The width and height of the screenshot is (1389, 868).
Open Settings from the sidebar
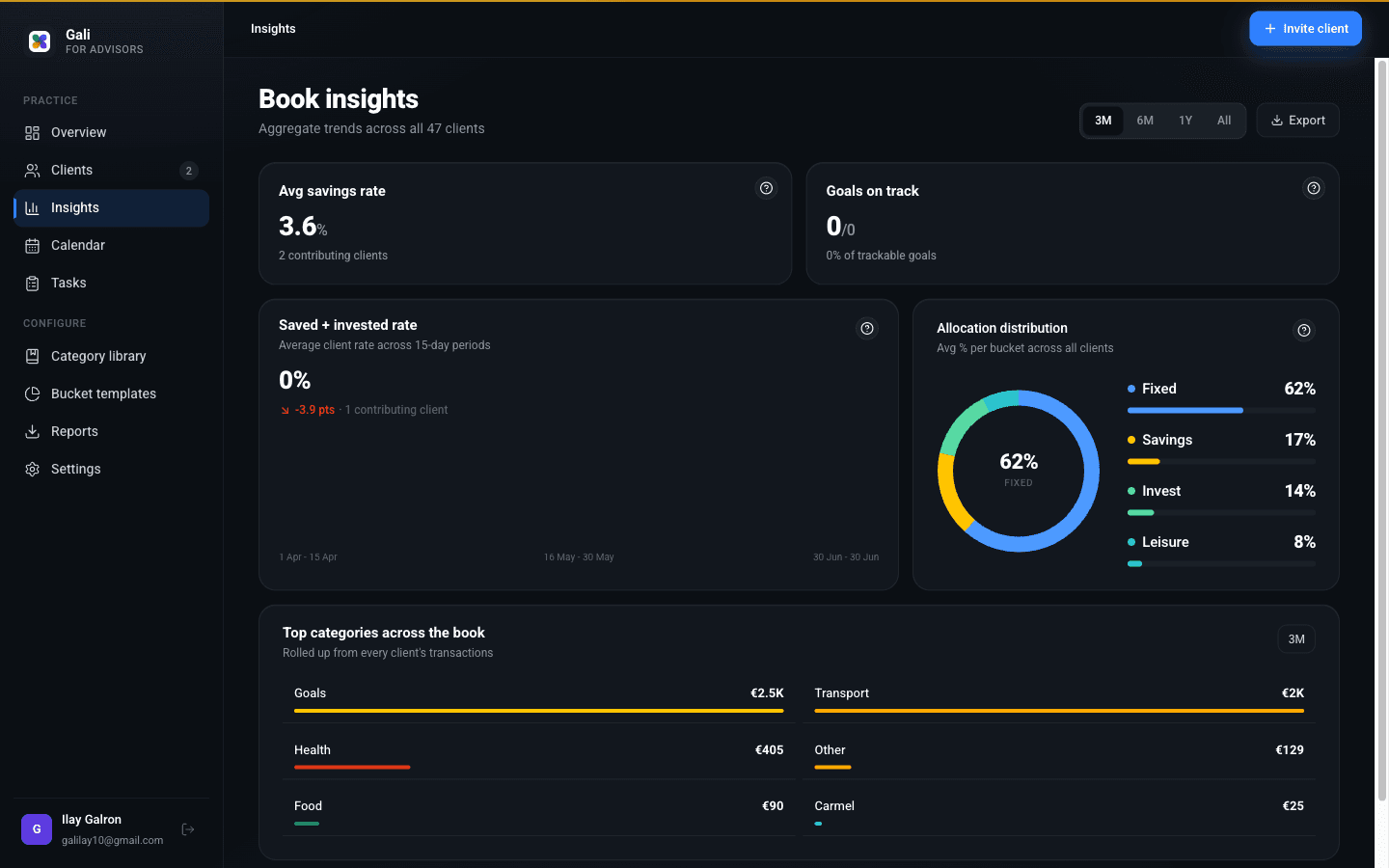tap(111, 470)
